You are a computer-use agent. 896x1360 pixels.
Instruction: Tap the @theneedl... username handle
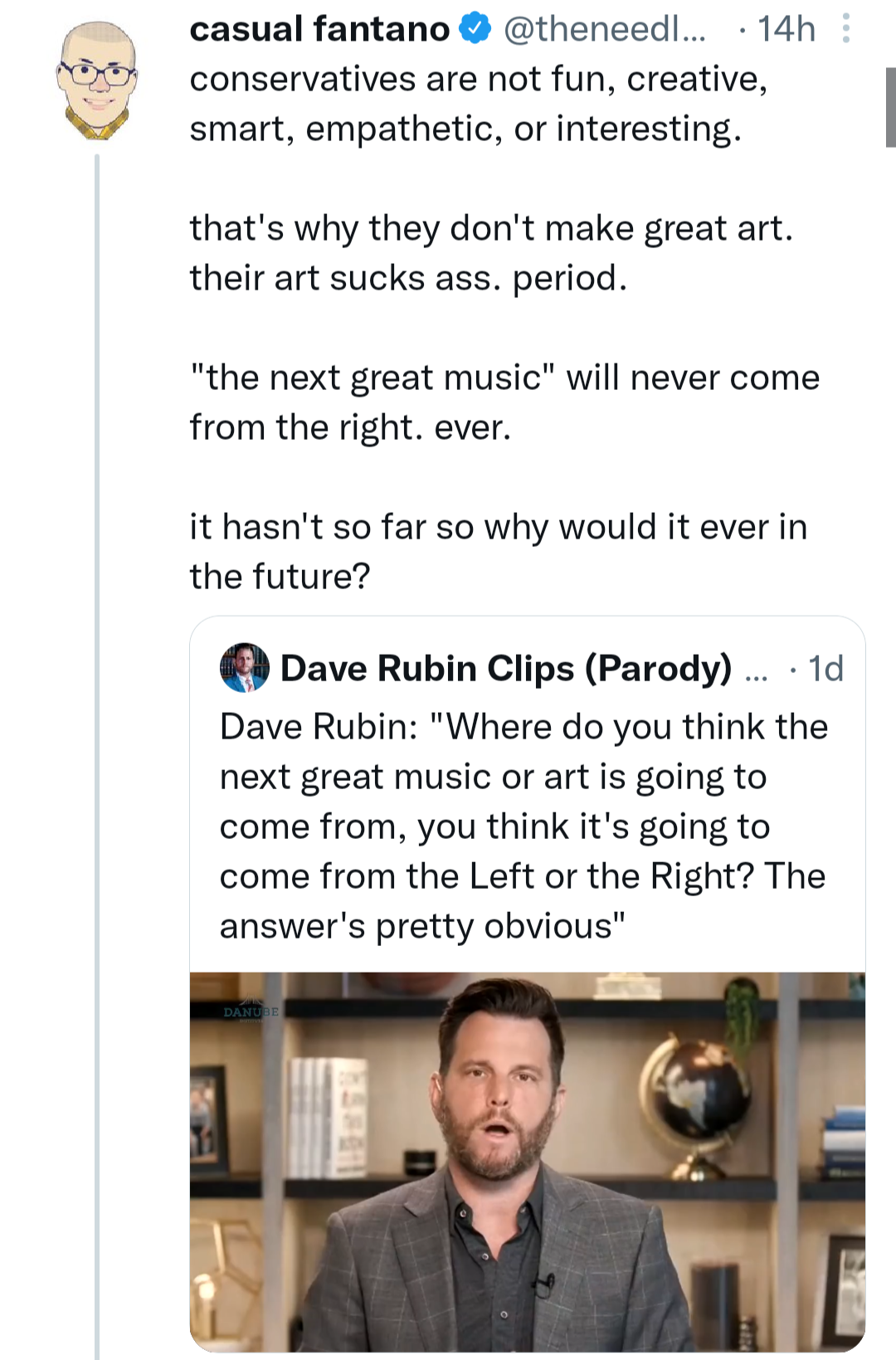604,29
